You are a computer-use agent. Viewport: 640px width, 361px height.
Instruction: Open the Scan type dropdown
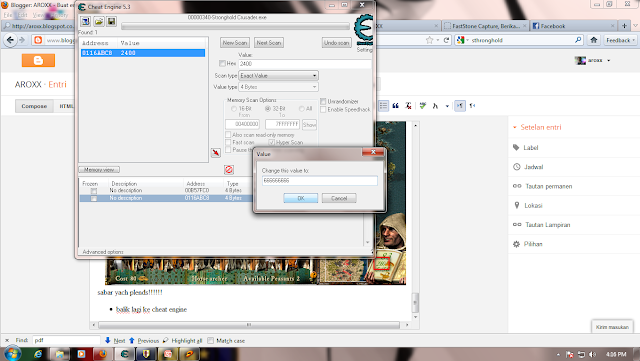[x=278, y=76]
